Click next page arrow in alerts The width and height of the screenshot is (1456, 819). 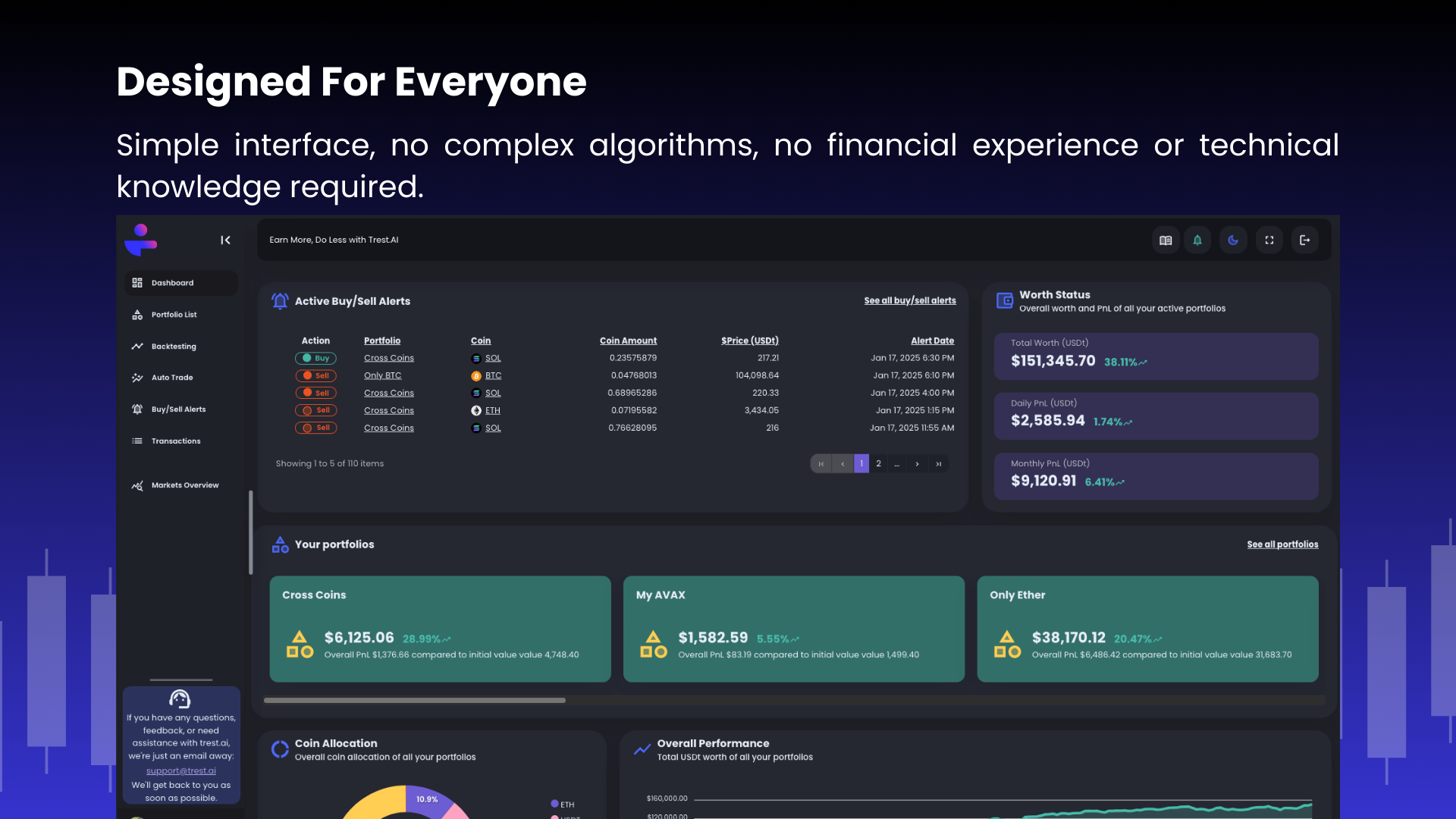pyautogui.click(x=918, y=464)
